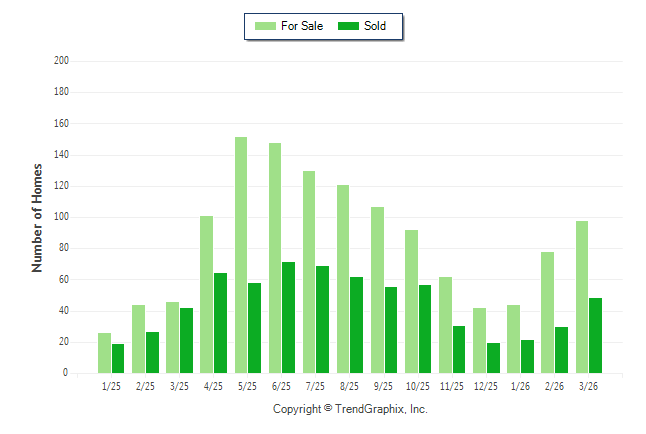Click the 6/25 Sold bar

click(289, 318)
